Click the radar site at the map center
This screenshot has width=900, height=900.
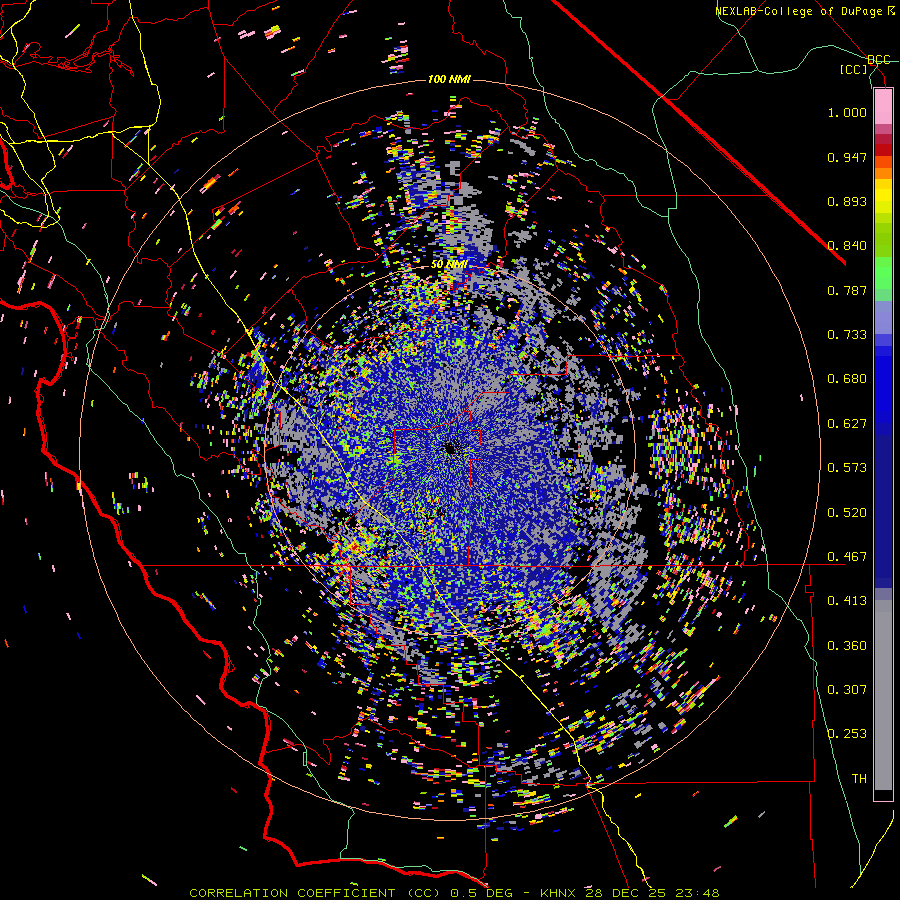451,448
